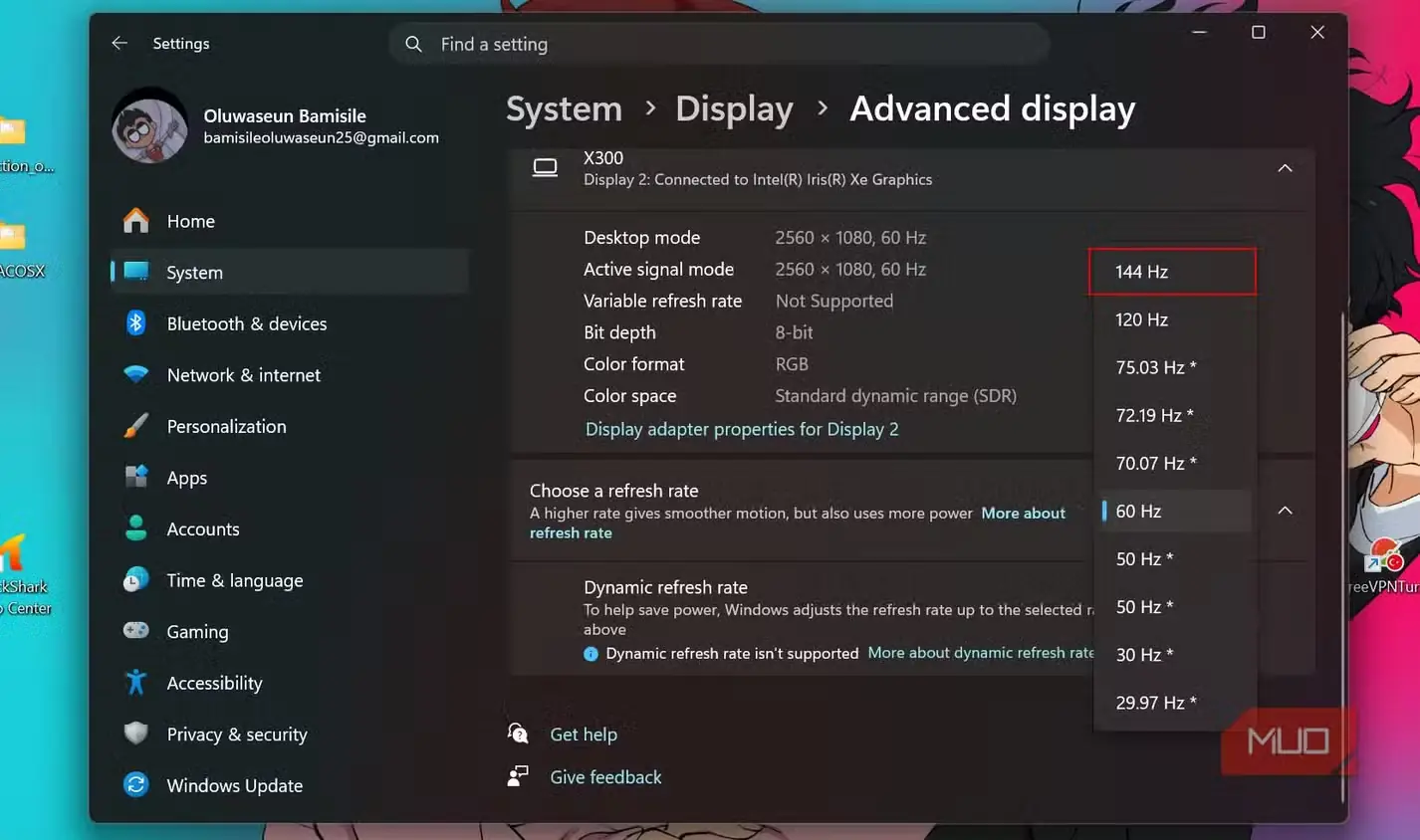Open the Home icon in sidebar
The width and height of the screenshot is (1420, 840).
coord(136,221)
